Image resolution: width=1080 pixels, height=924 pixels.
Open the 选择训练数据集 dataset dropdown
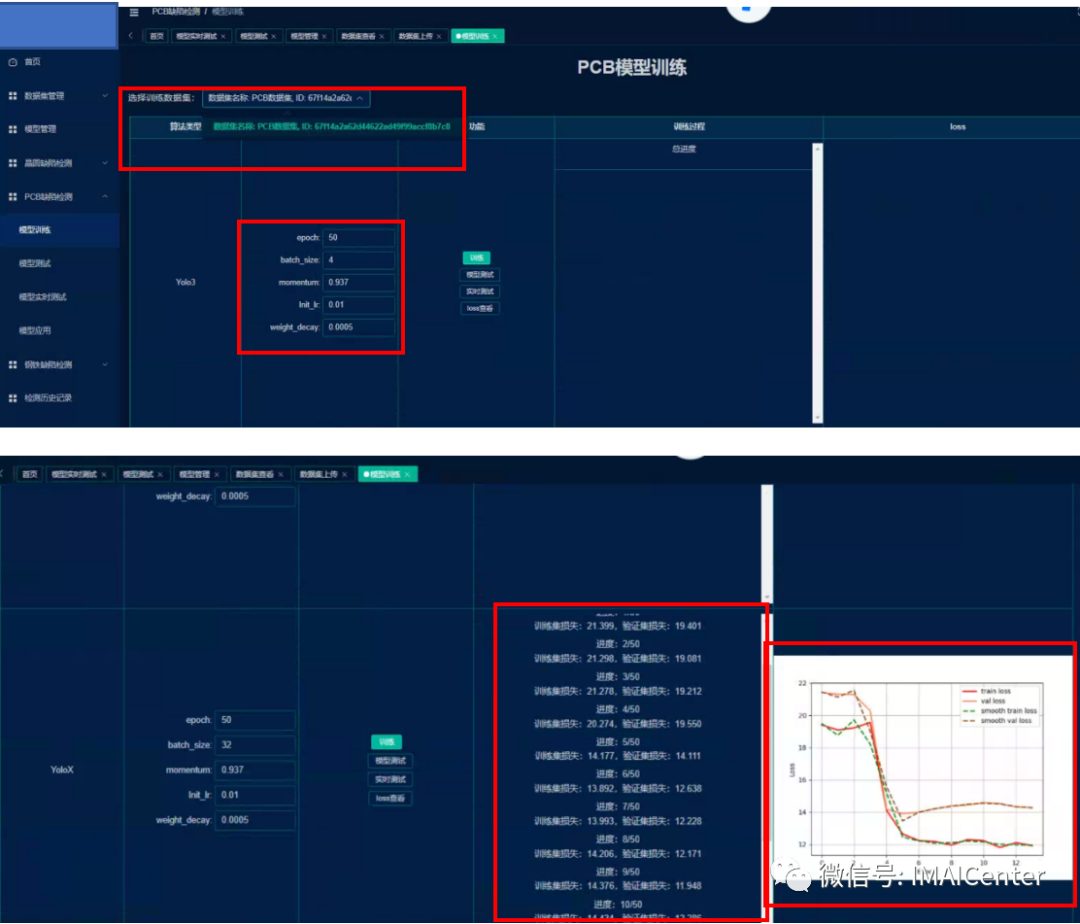[286, 98]
